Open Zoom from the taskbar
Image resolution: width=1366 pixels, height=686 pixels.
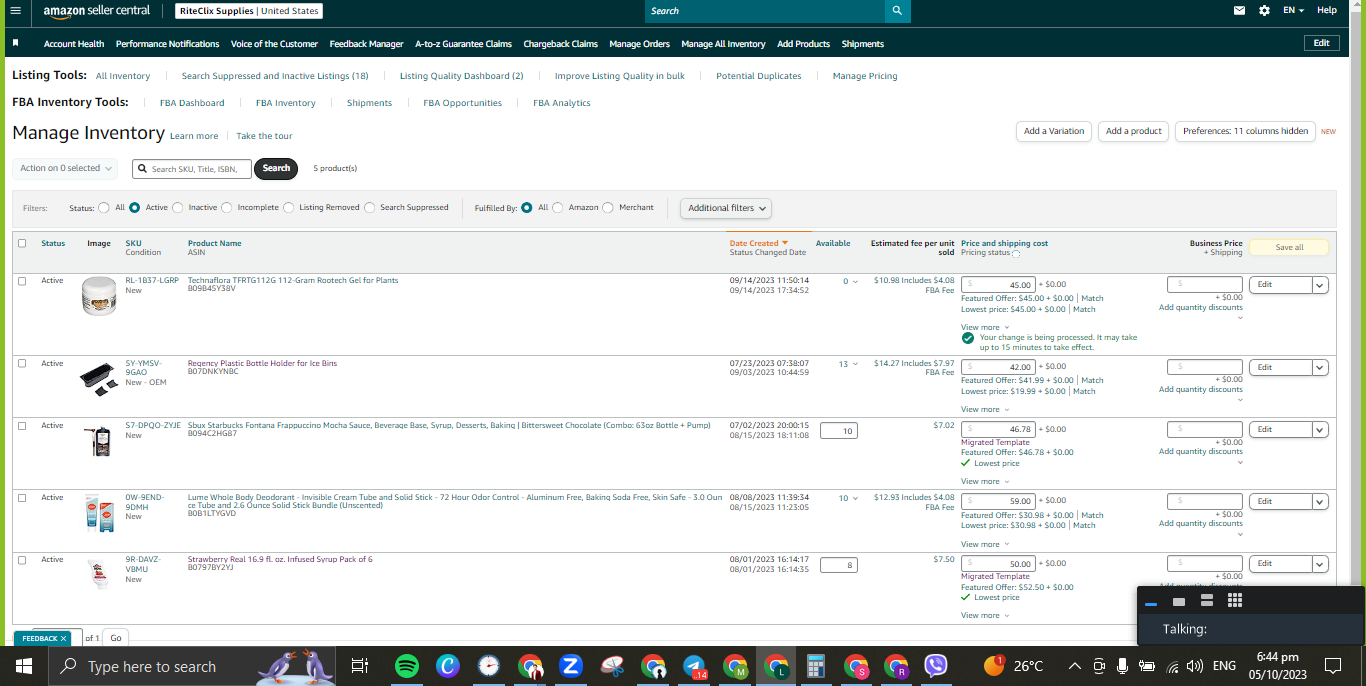point(571,666)
